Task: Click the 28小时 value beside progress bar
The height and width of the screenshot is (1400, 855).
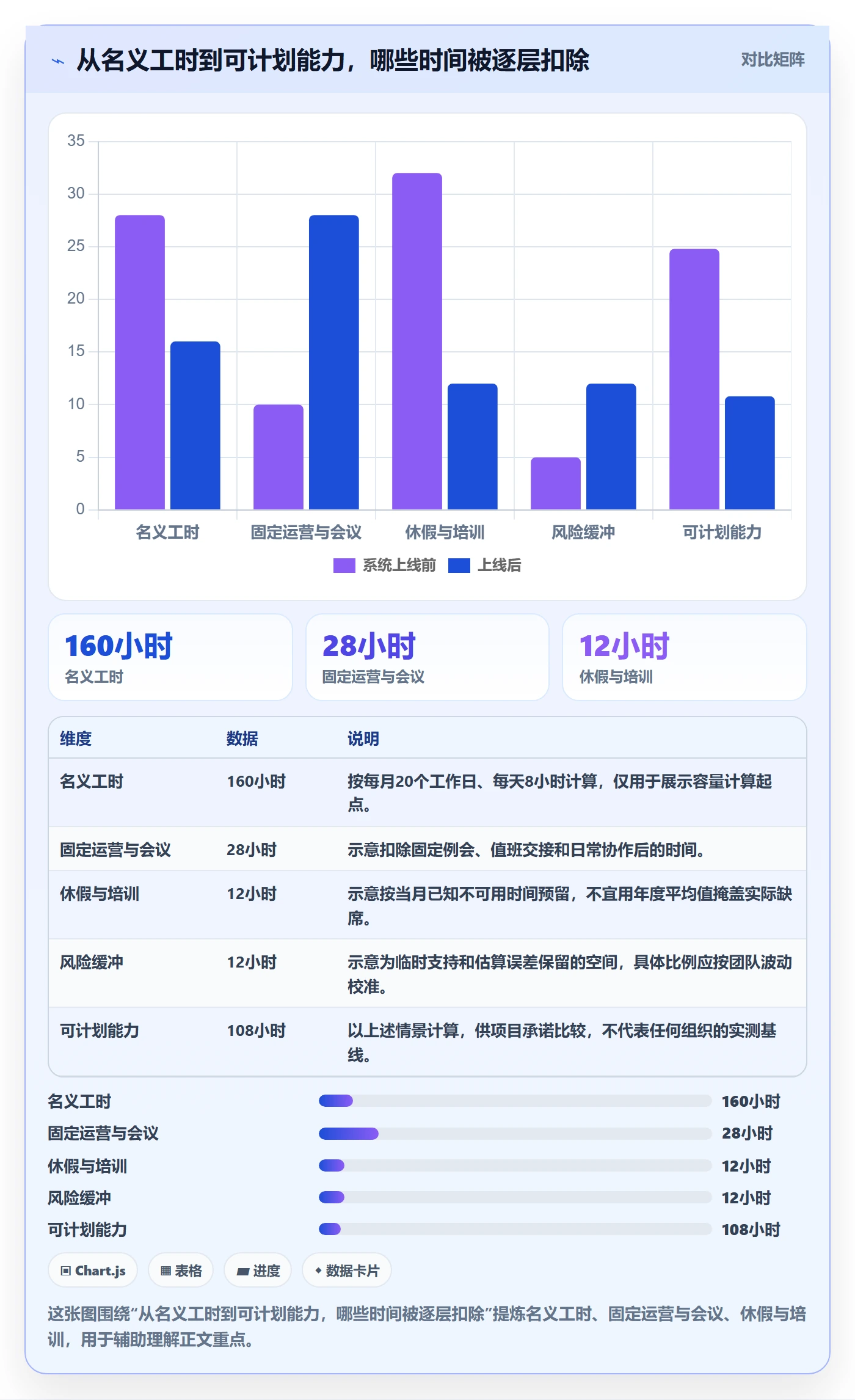Action: click(x=748, y=1134)
